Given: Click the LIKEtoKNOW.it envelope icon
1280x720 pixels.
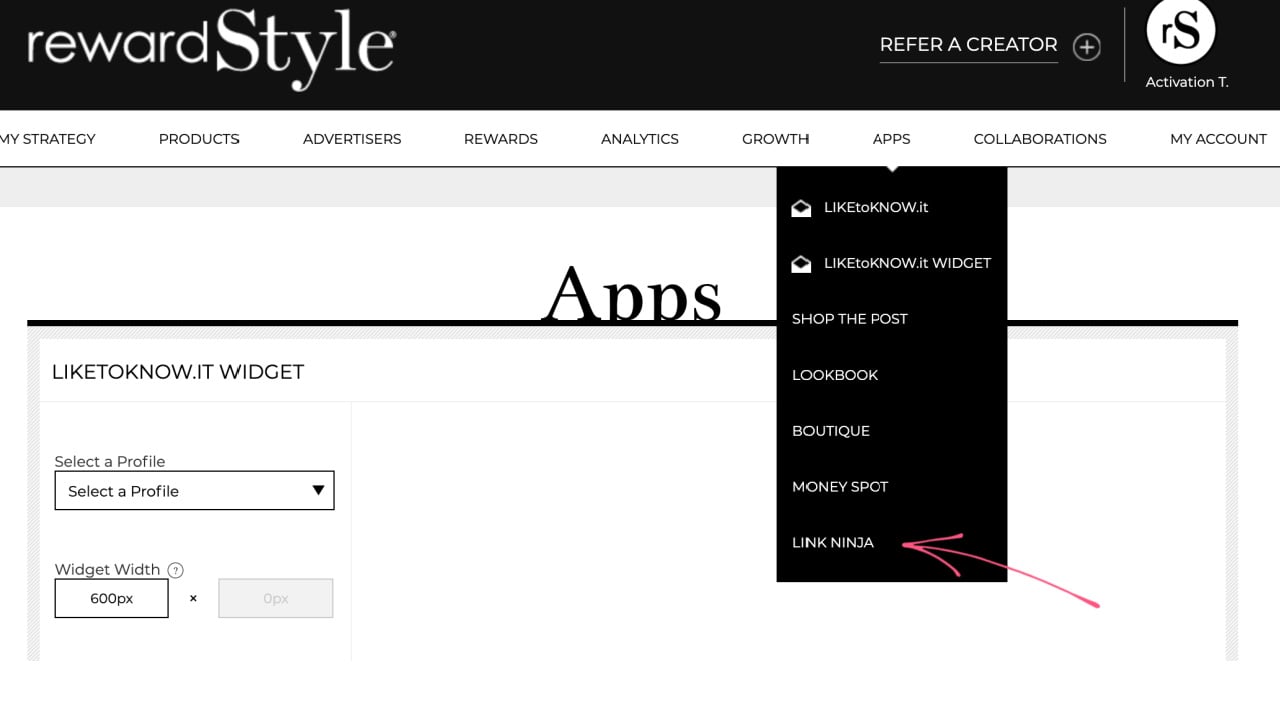Looking at the screenshot, I should tap(801, 208).
